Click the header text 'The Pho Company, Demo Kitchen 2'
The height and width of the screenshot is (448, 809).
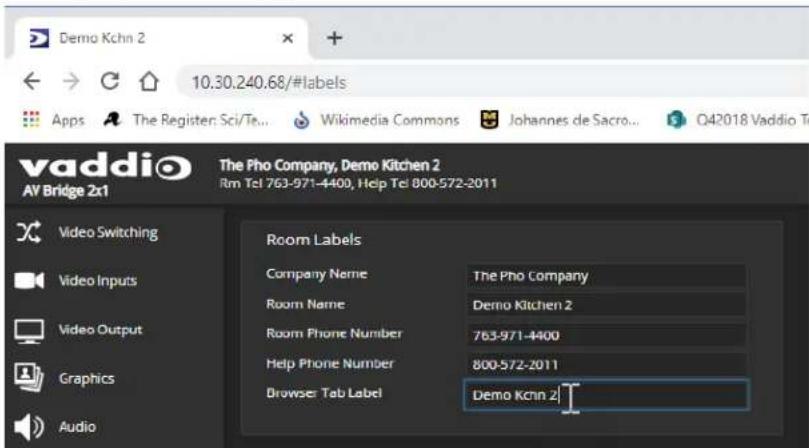click(x=330, y=165)
